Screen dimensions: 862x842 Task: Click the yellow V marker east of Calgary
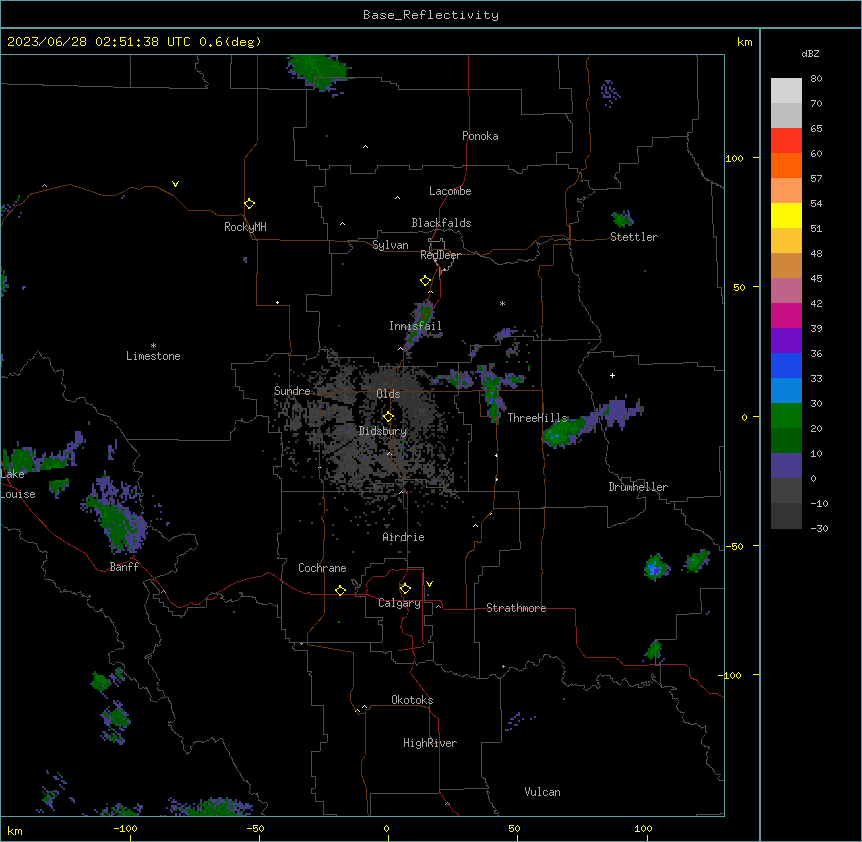429,584
